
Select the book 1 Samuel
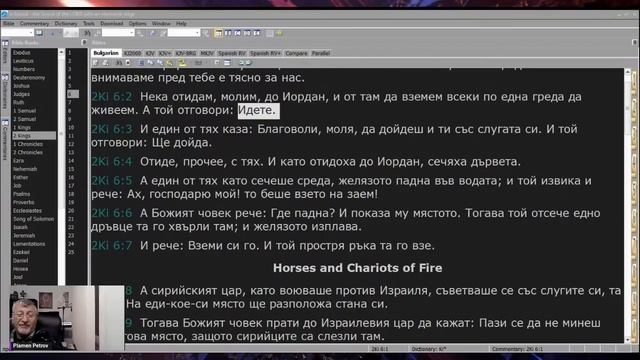pos(24,111)
